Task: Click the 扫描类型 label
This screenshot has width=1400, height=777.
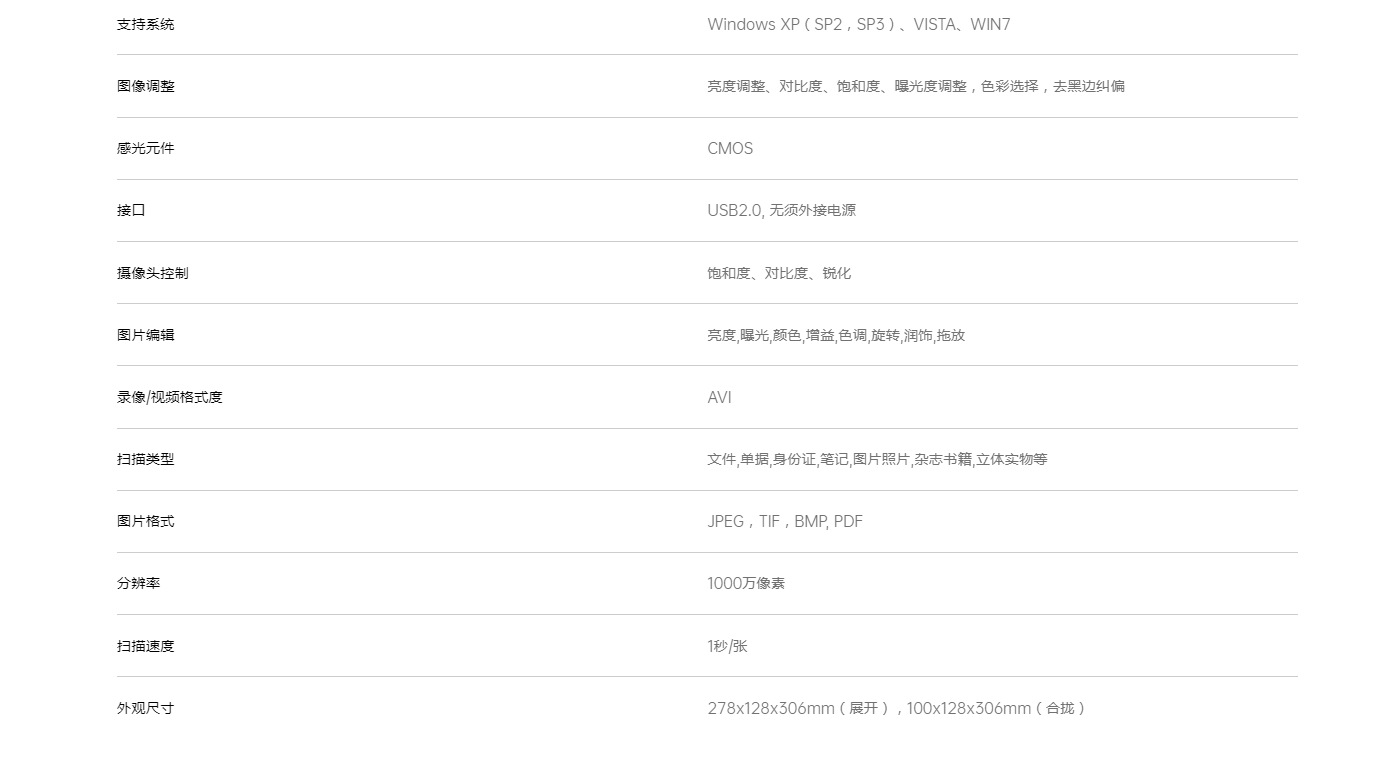Action: click(x=145, y=459)
